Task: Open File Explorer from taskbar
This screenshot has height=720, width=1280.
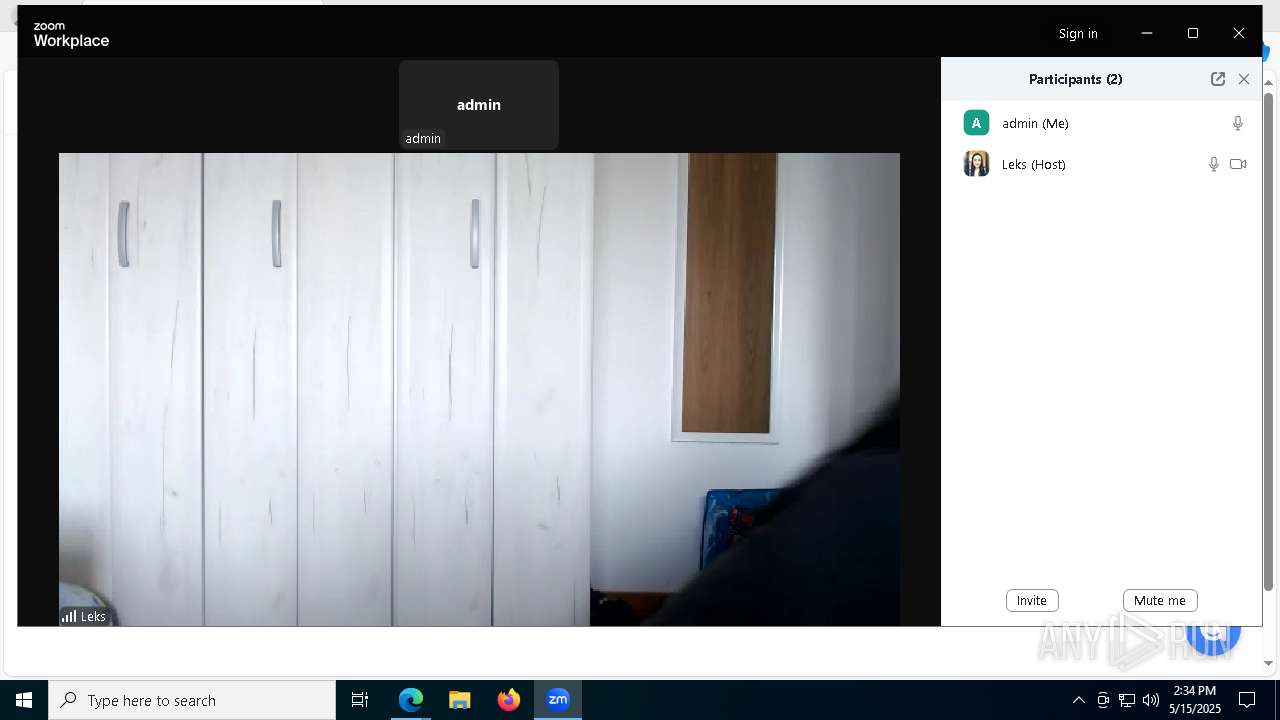Action: coord(460,700)
